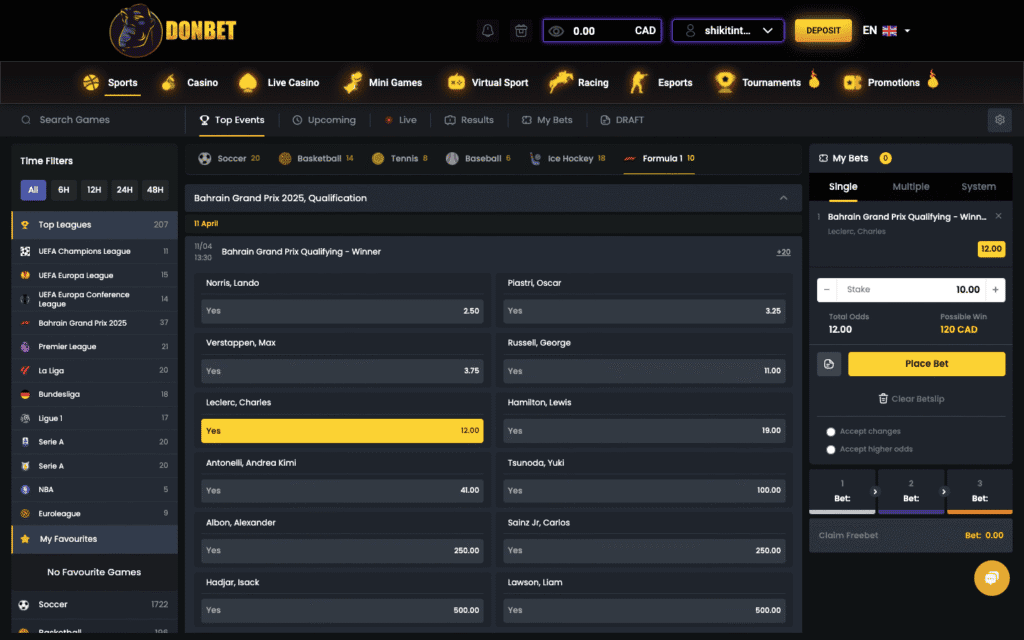Switch to Live events tab

click(x=400, y=120)
